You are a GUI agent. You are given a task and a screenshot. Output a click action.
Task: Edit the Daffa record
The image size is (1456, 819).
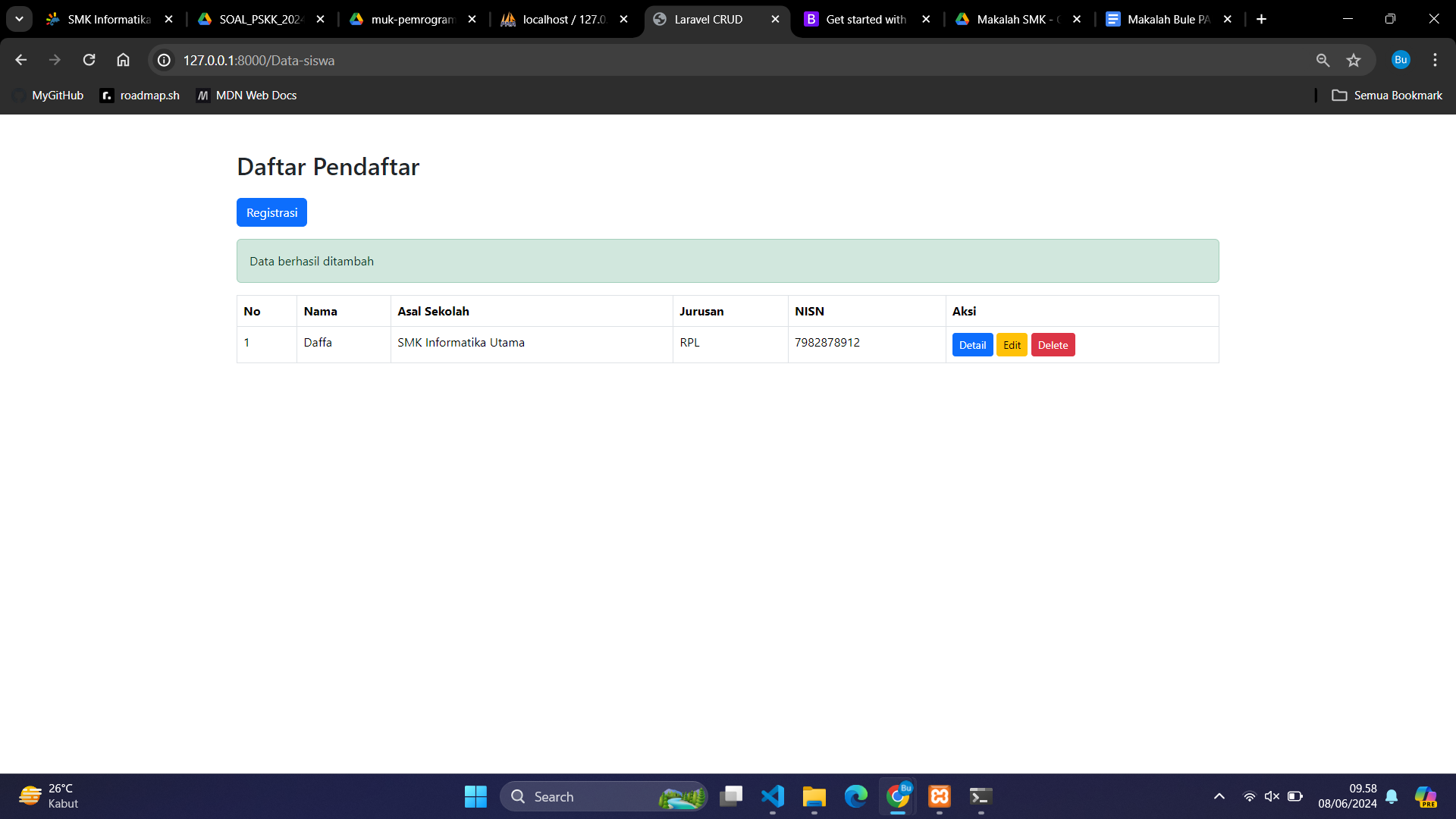pos(1012,345)
